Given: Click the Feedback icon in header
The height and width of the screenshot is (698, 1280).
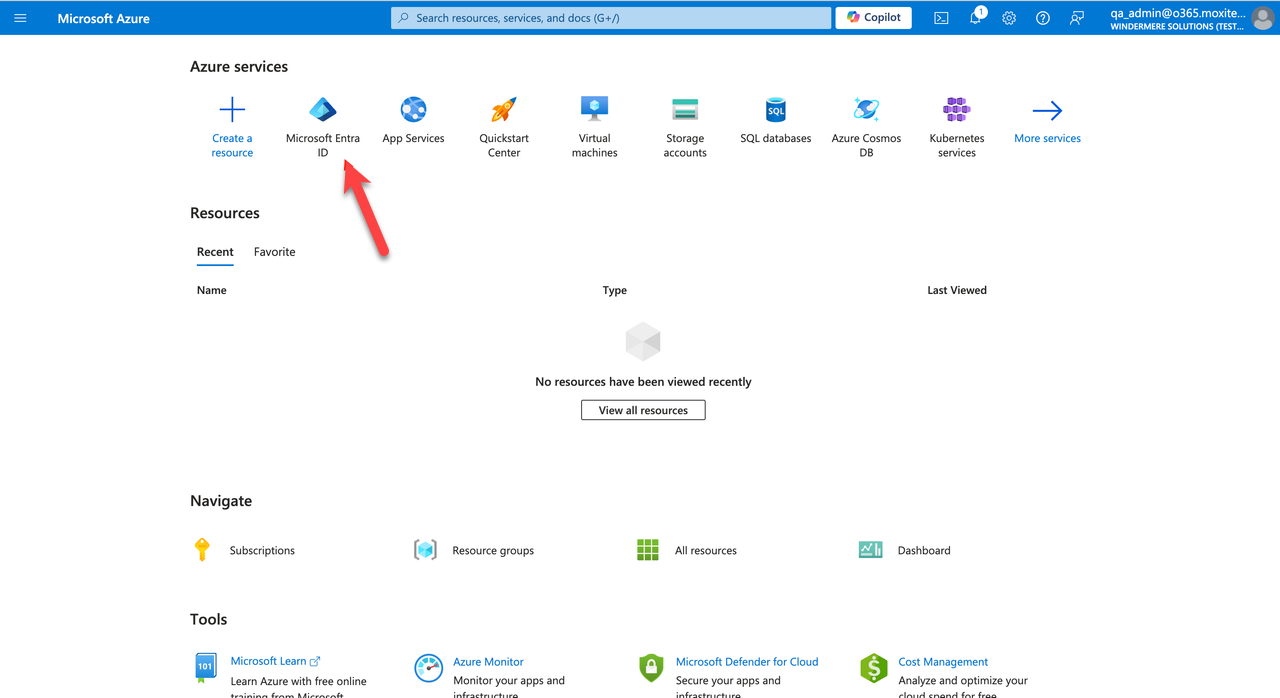Looking at the screenshot, I should tap(1077, 18).
